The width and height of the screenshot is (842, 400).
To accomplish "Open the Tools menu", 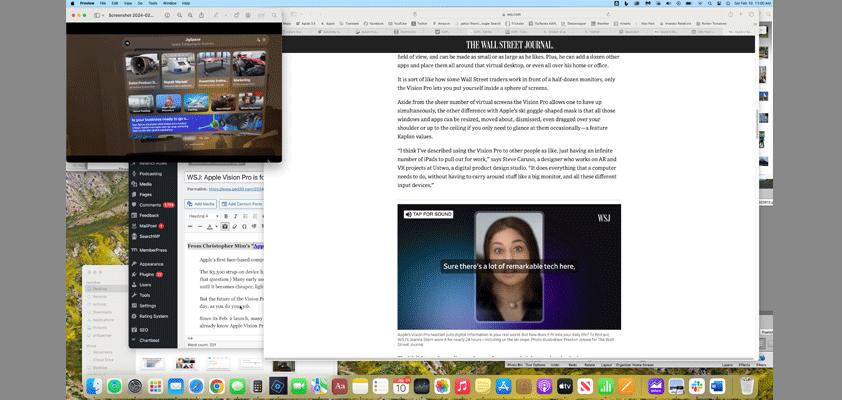I will [x=153, y=3].
